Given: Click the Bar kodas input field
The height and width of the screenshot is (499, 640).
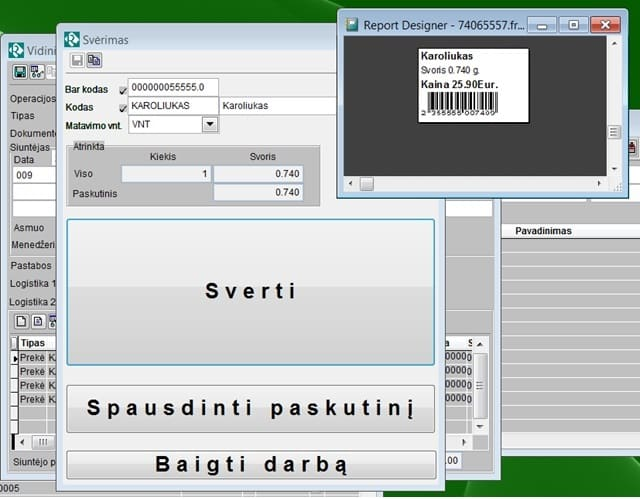Looking at the screenshot, I should point(173,88).
